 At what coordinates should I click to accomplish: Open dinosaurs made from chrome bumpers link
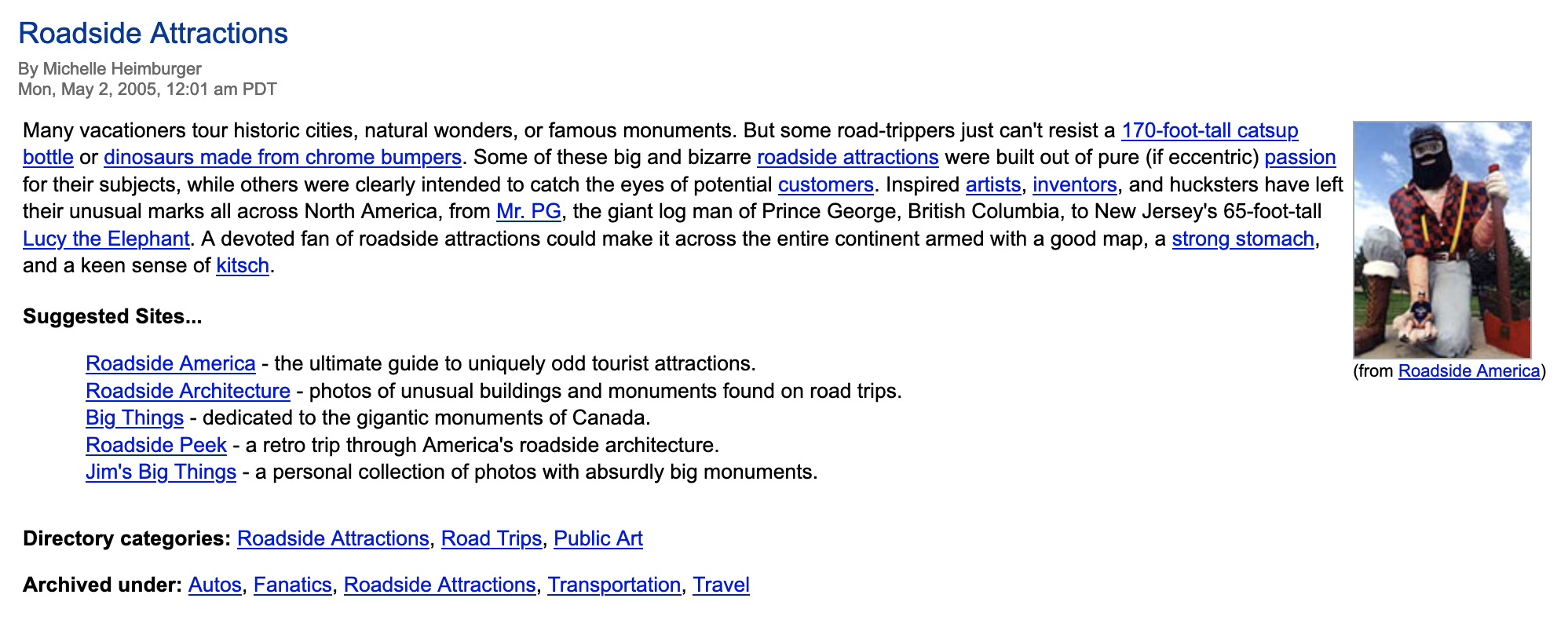pyautogui.click(x=282, y=158)
